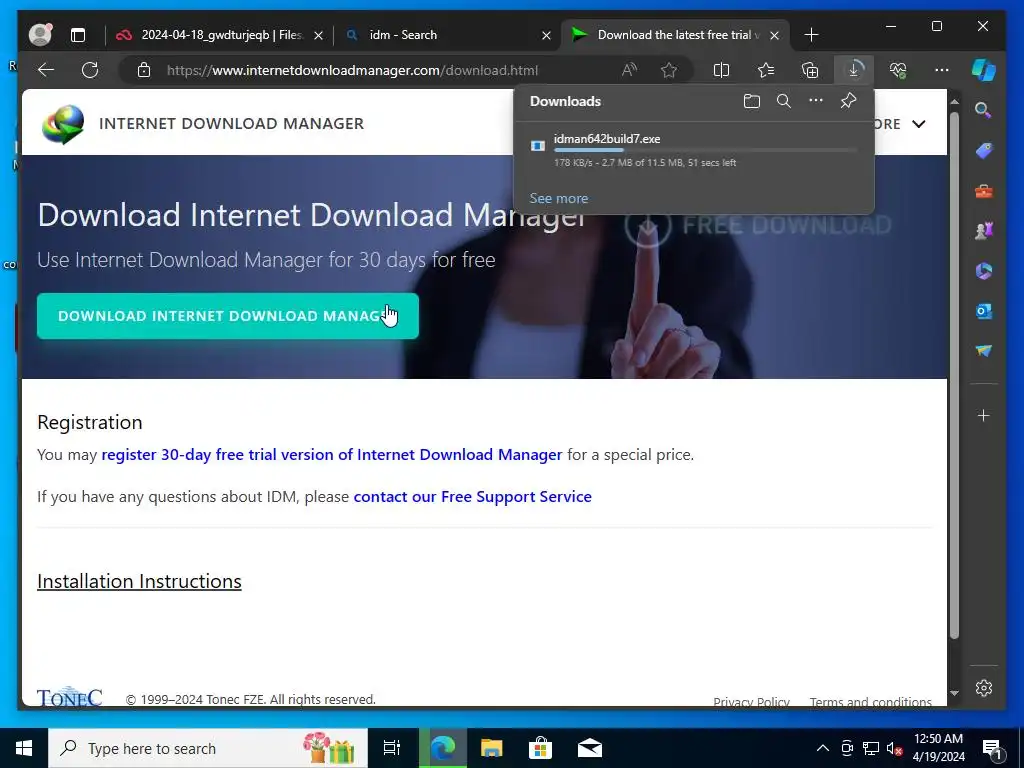Open Task View on the taskbar
The height and width of the screenshot is (768, 1024).
point(392,748)
